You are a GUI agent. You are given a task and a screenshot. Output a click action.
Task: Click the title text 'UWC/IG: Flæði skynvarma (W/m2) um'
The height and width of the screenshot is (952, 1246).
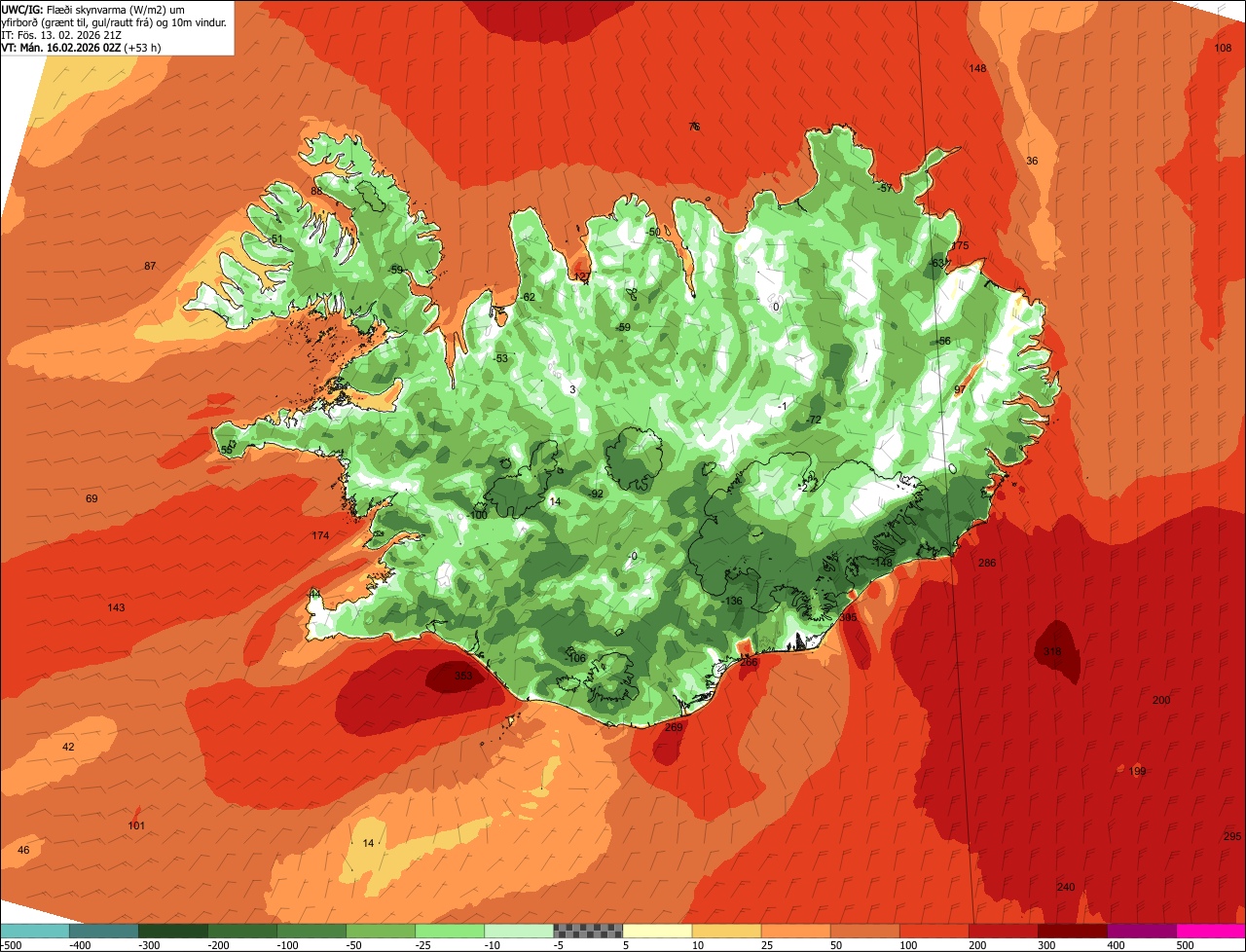(92, 9)
